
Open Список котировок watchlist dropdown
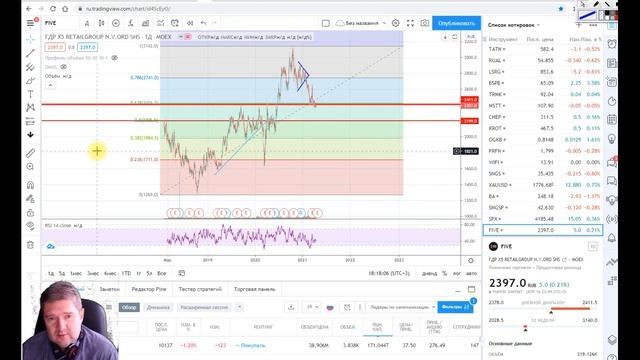click(x=513, y=25)
